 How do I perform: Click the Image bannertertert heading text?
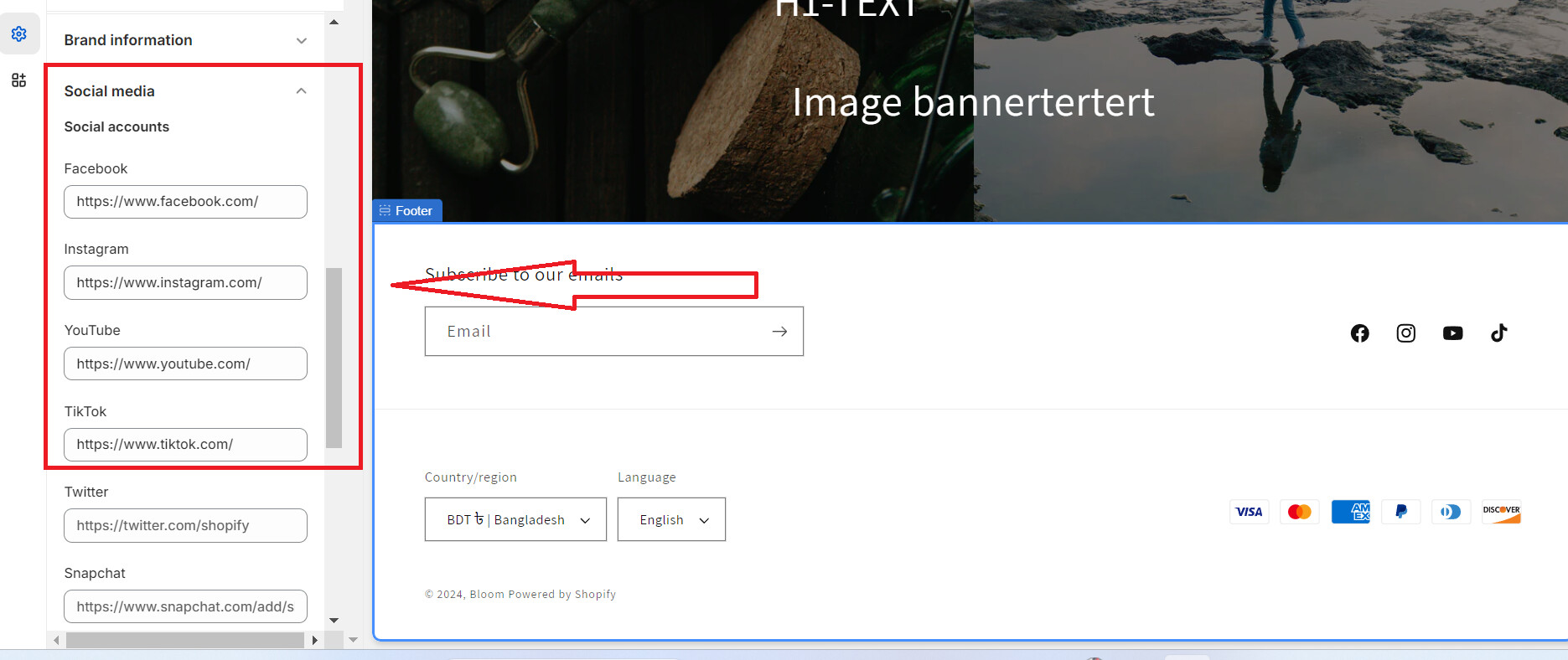point(973,102)
